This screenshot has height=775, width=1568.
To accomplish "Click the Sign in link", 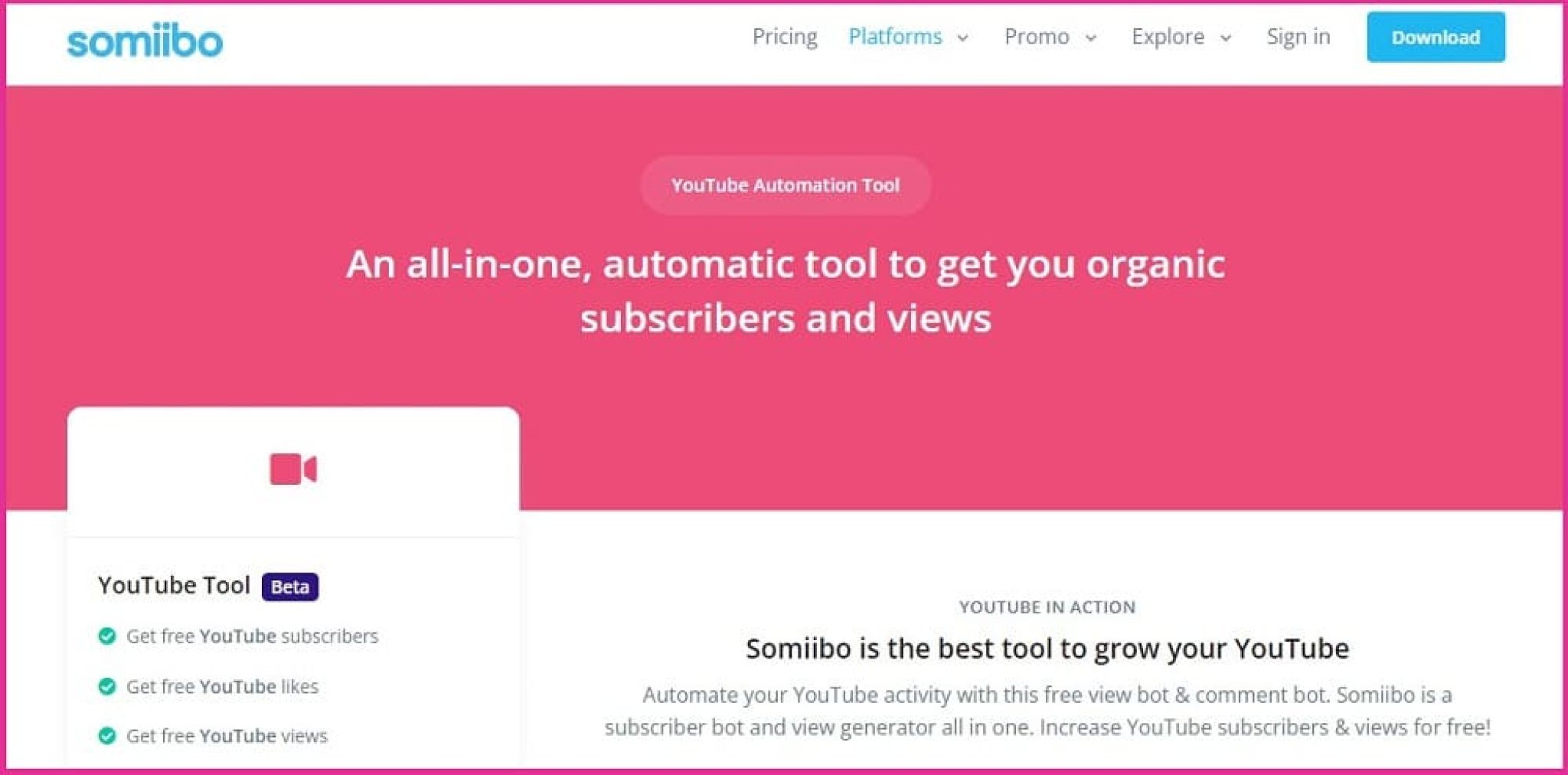I will [1298, 37].
